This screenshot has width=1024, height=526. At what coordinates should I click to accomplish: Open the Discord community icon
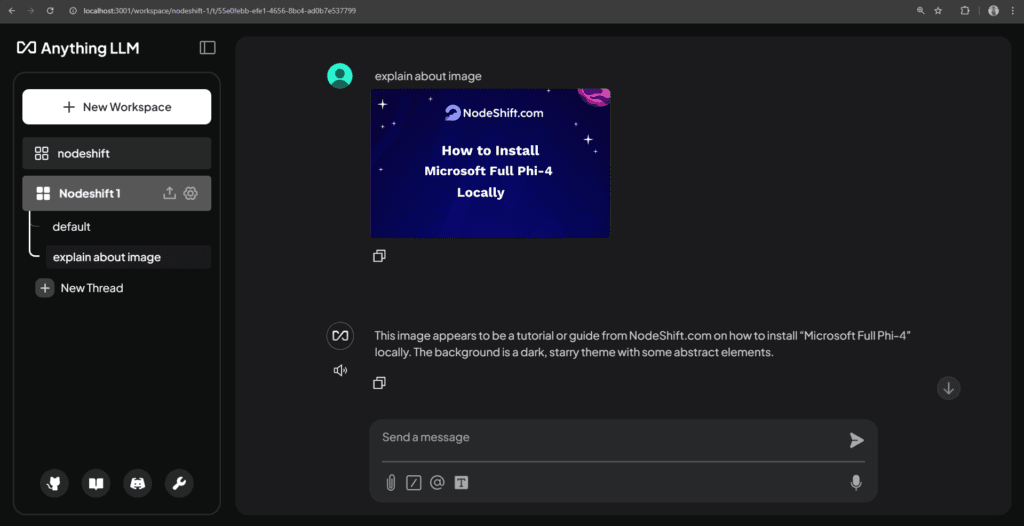(138, 484)
